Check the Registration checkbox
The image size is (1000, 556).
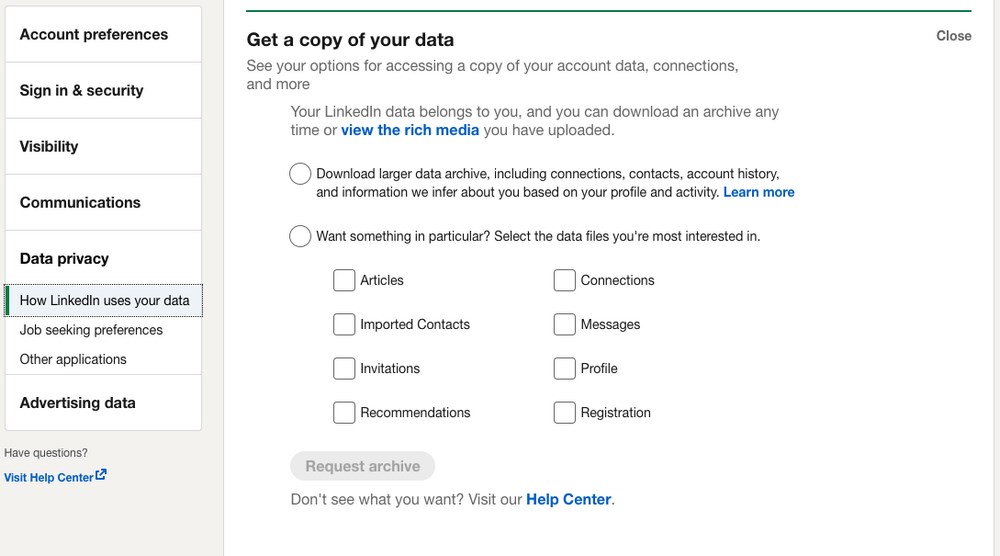[x=564, y=413]
